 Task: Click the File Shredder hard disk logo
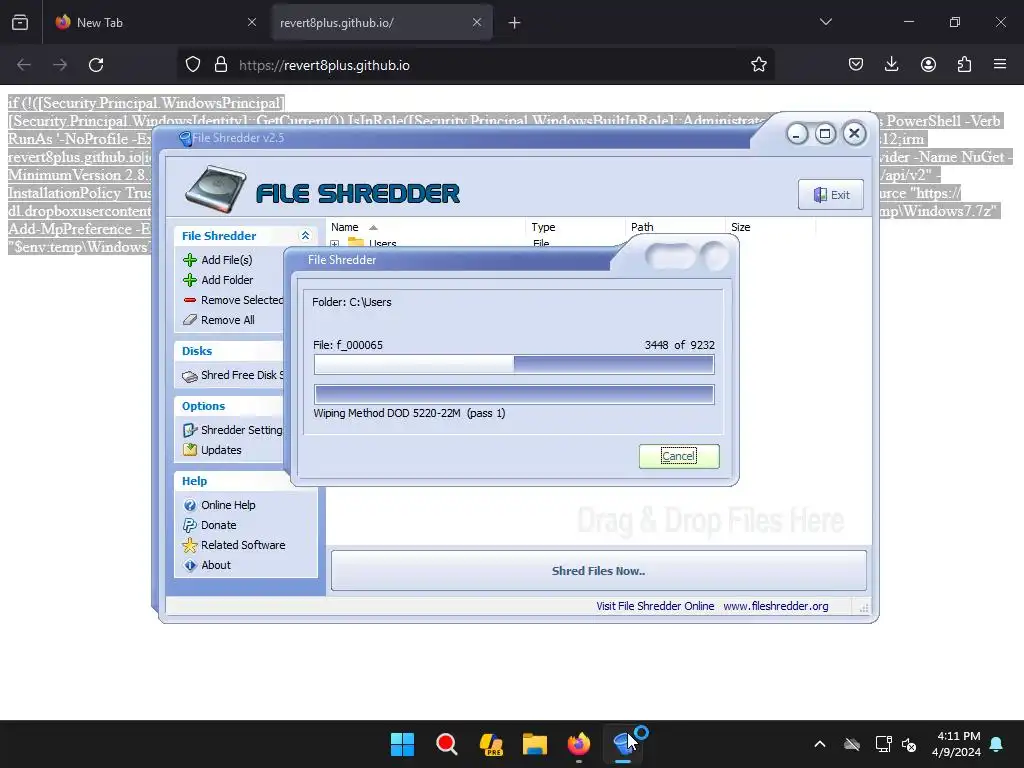[216, 189]
